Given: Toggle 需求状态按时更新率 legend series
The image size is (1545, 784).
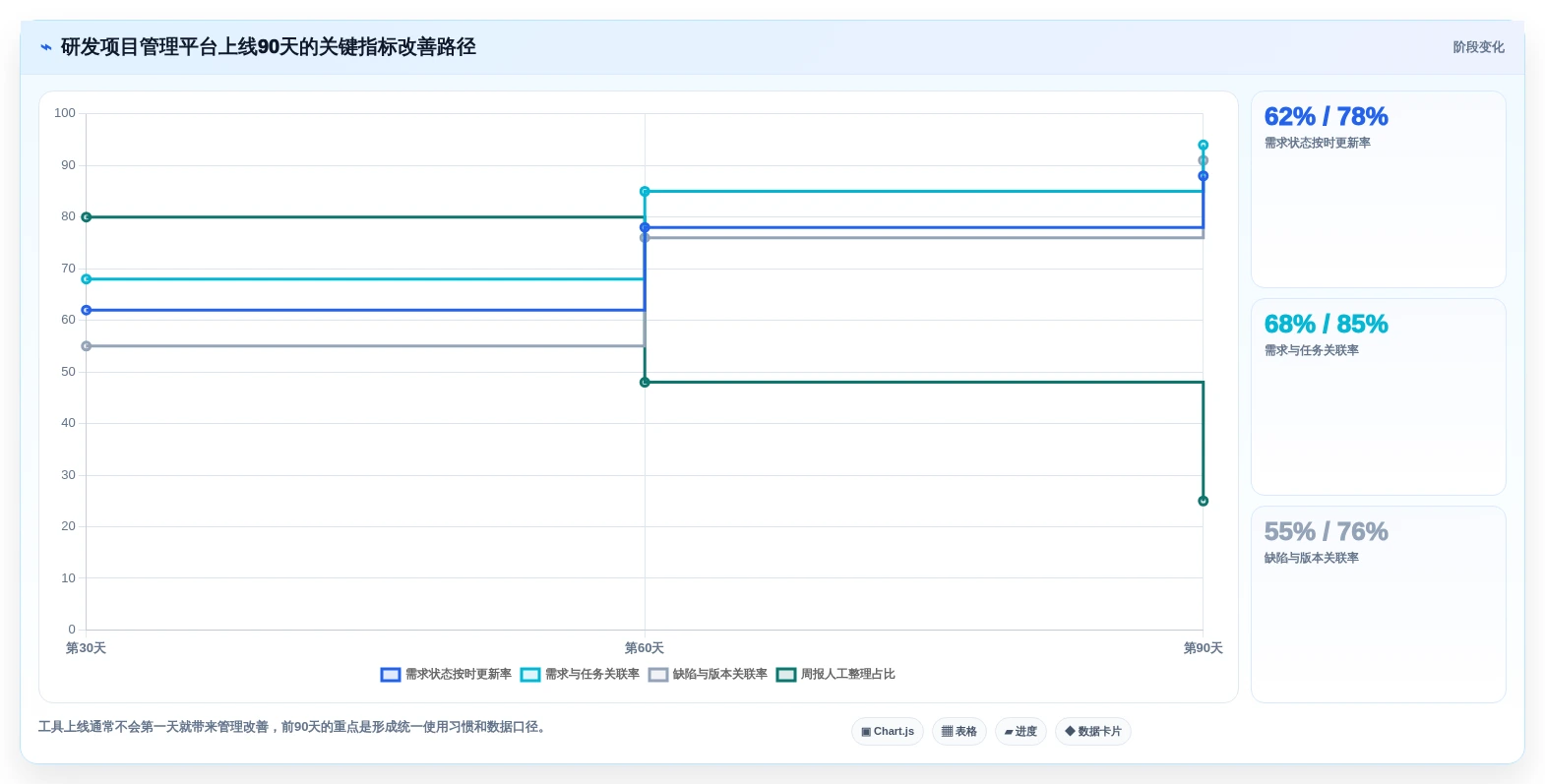Looking at the screenshot, I should tap(446, 675).
